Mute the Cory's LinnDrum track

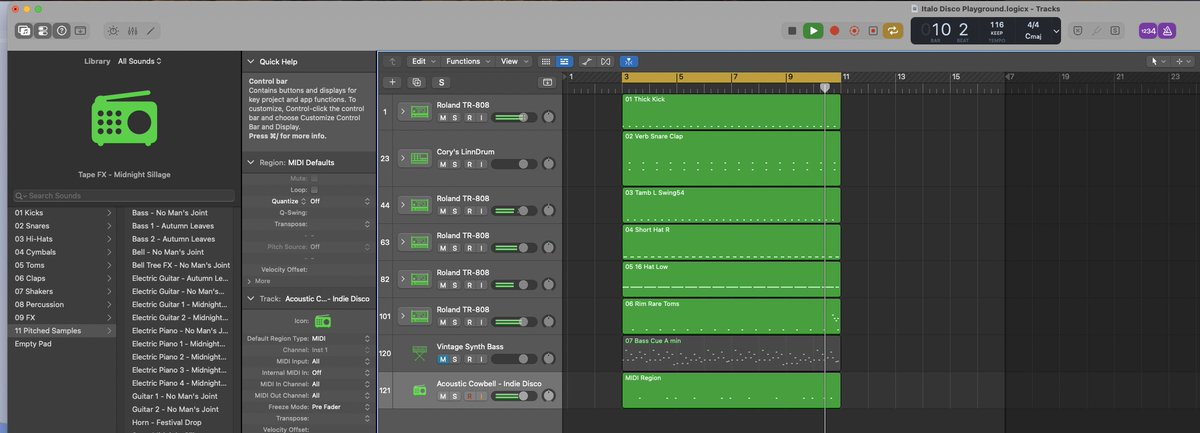(442, 165)
